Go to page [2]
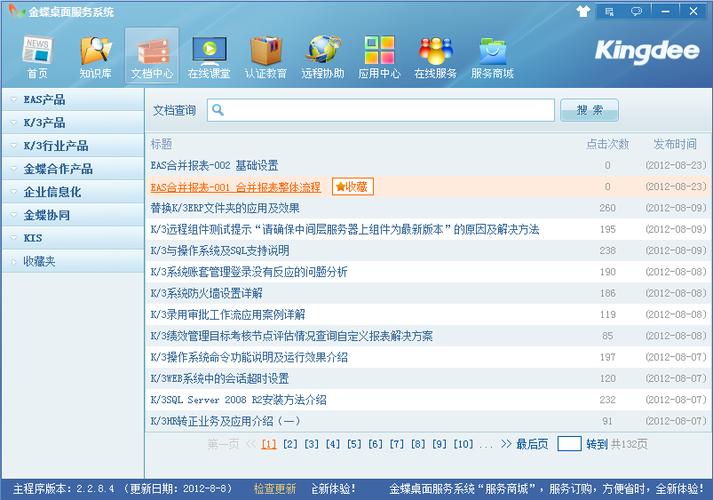Screen dimensions: 713x500 (x=290, y=444)
